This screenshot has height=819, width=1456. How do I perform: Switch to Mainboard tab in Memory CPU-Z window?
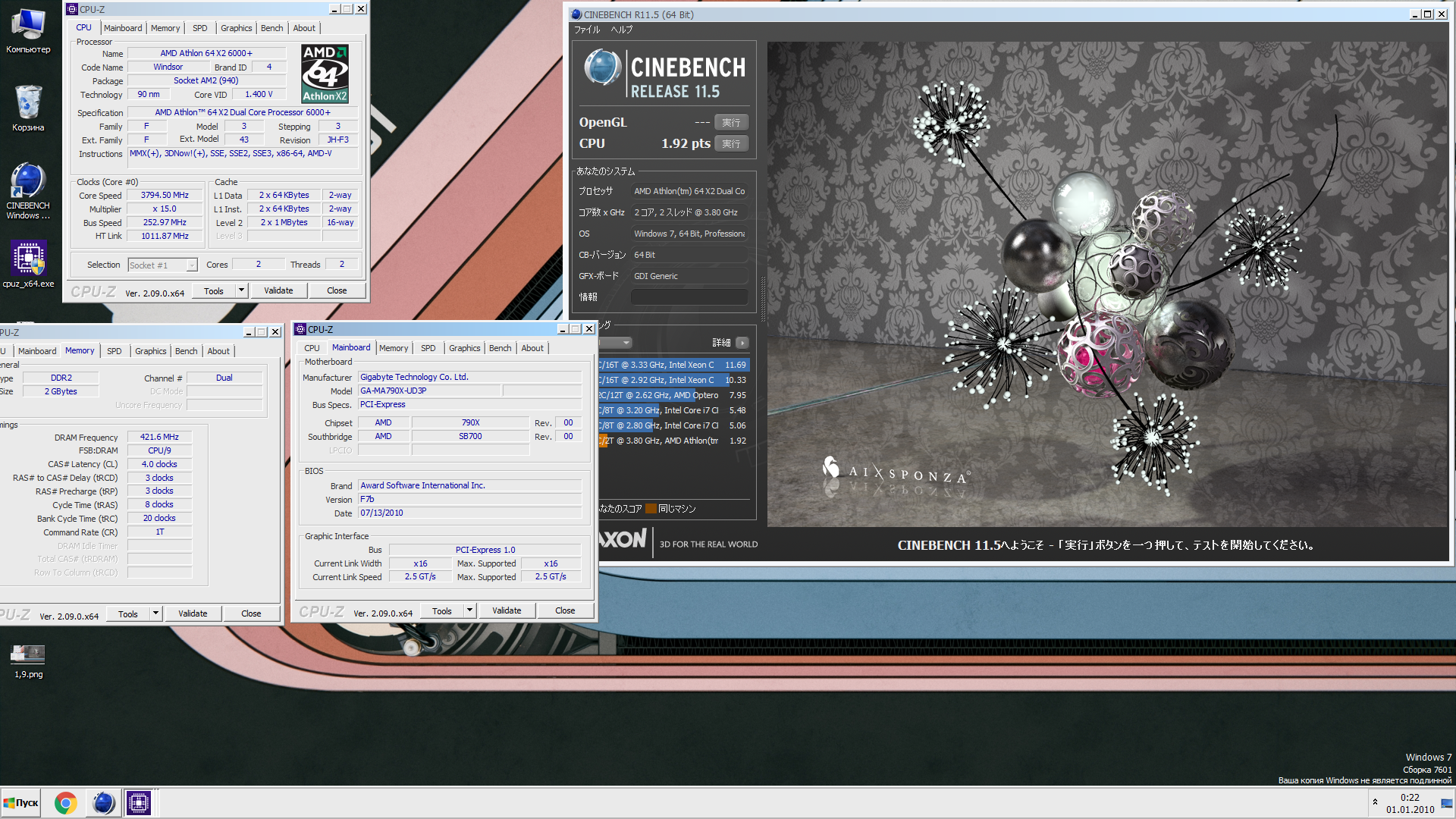coord(37,351)
